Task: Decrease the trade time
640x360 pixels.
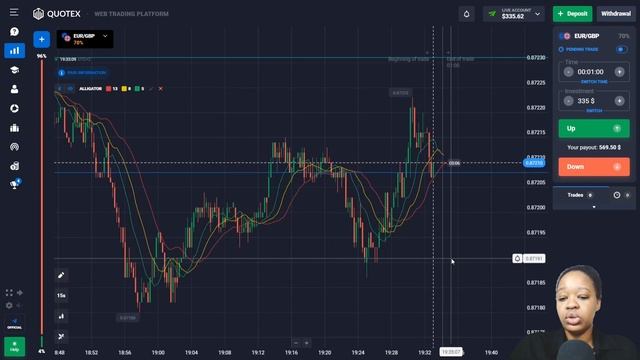Action: [x=568, y=72]
